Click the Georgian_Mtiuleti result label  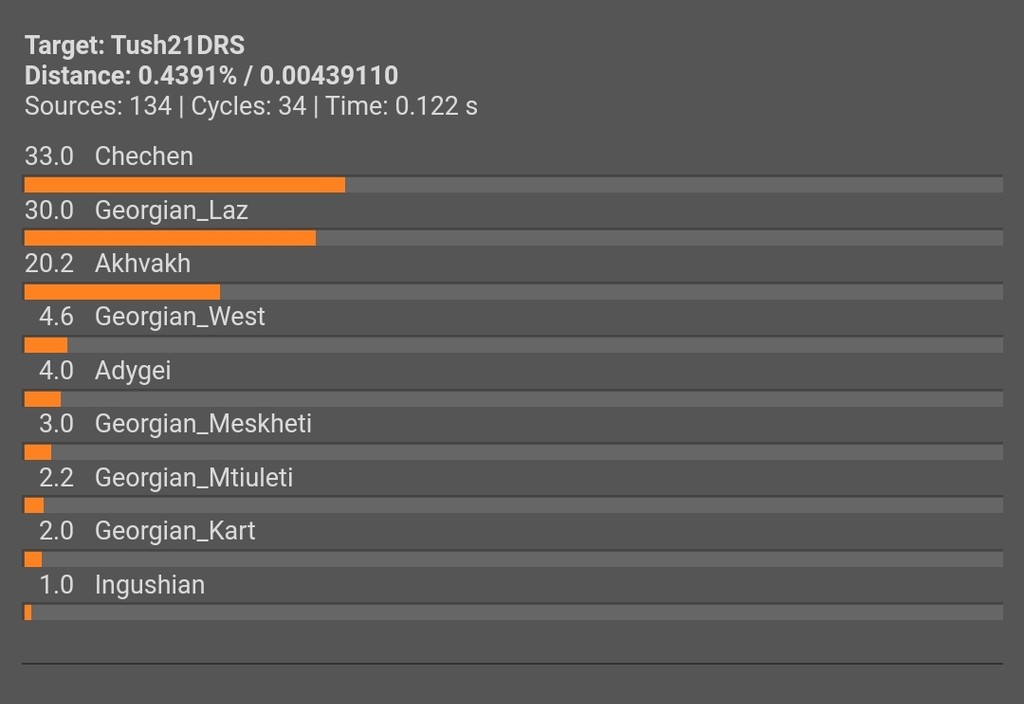[x=194, y=478]
